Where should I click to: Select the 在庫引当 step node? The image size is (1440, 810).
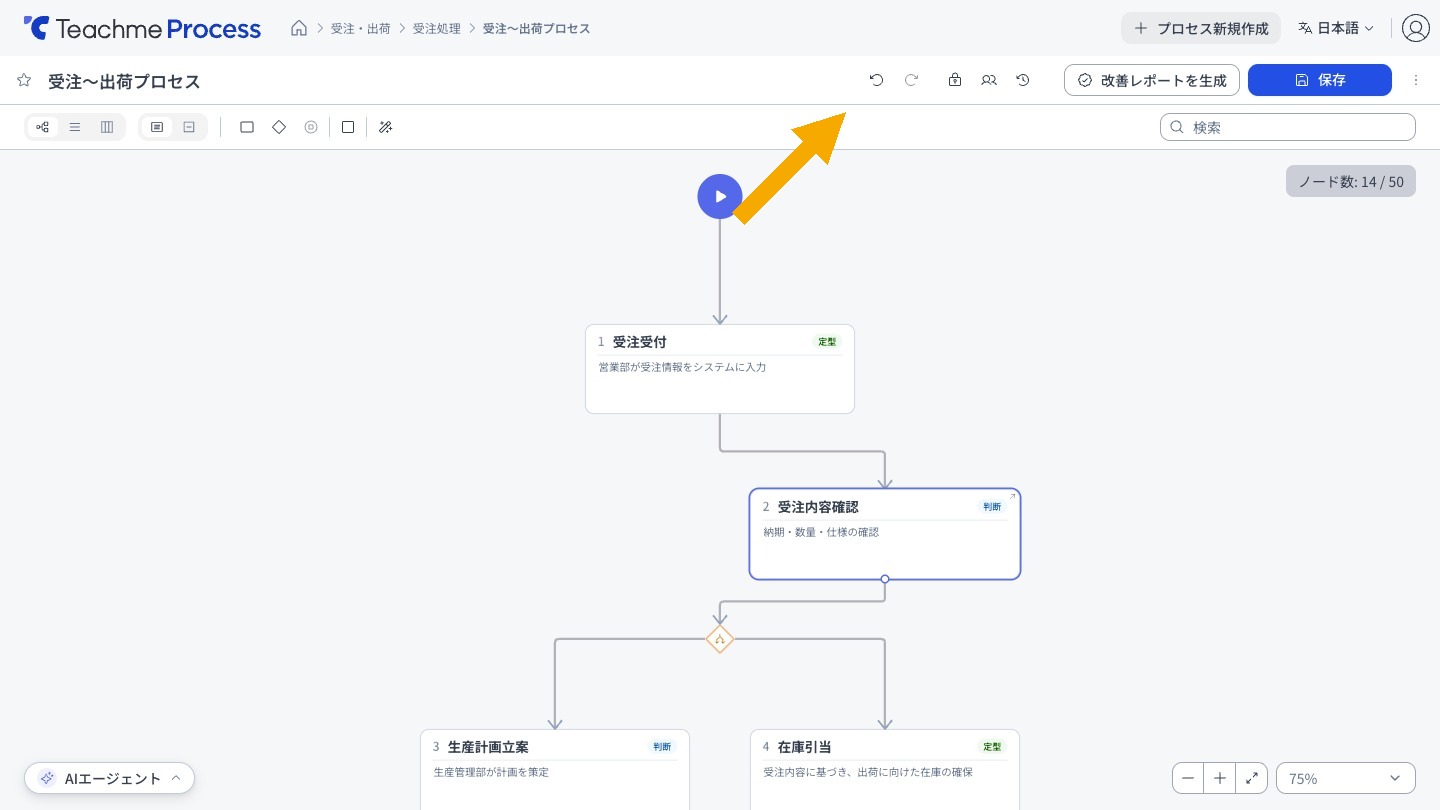(x=885, y=770)
